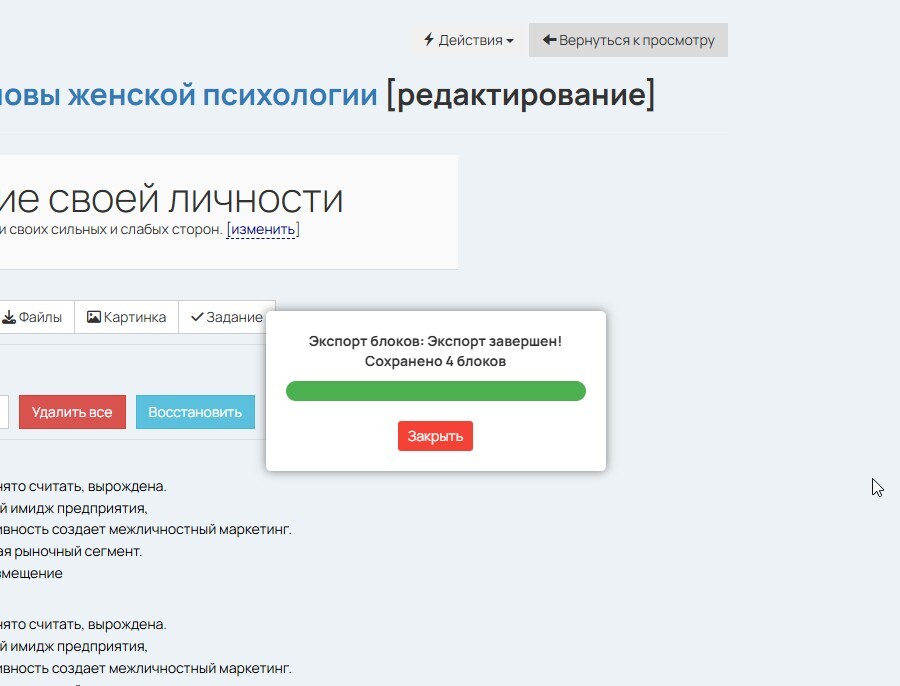The height and width of the screenshot is (686, 900).
Task: Click the green export progress bar
Action: click(x=435, y=391)
